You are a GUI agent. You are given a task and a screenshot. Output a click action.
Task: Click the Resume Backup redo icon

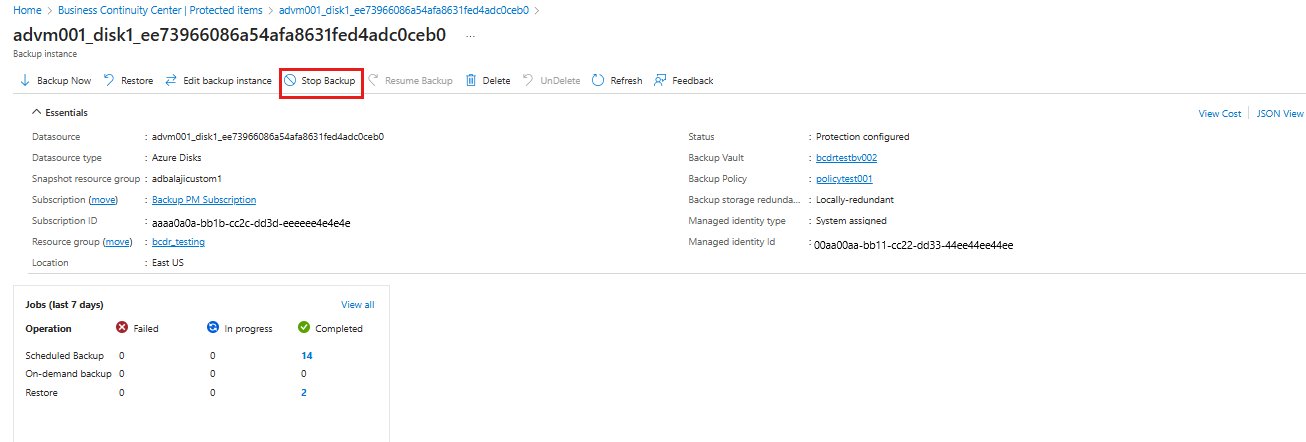point(373,80)
